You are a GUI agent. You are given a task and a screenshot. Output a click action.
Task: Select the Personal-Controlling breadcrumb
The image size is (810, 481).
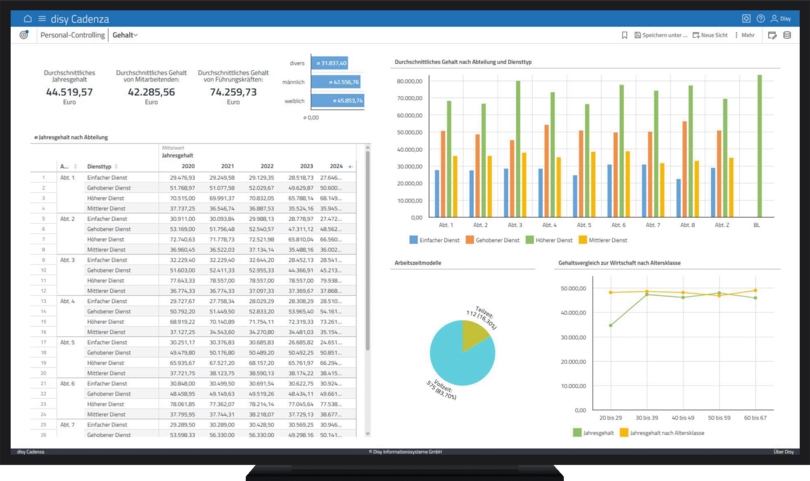point(72,35)
